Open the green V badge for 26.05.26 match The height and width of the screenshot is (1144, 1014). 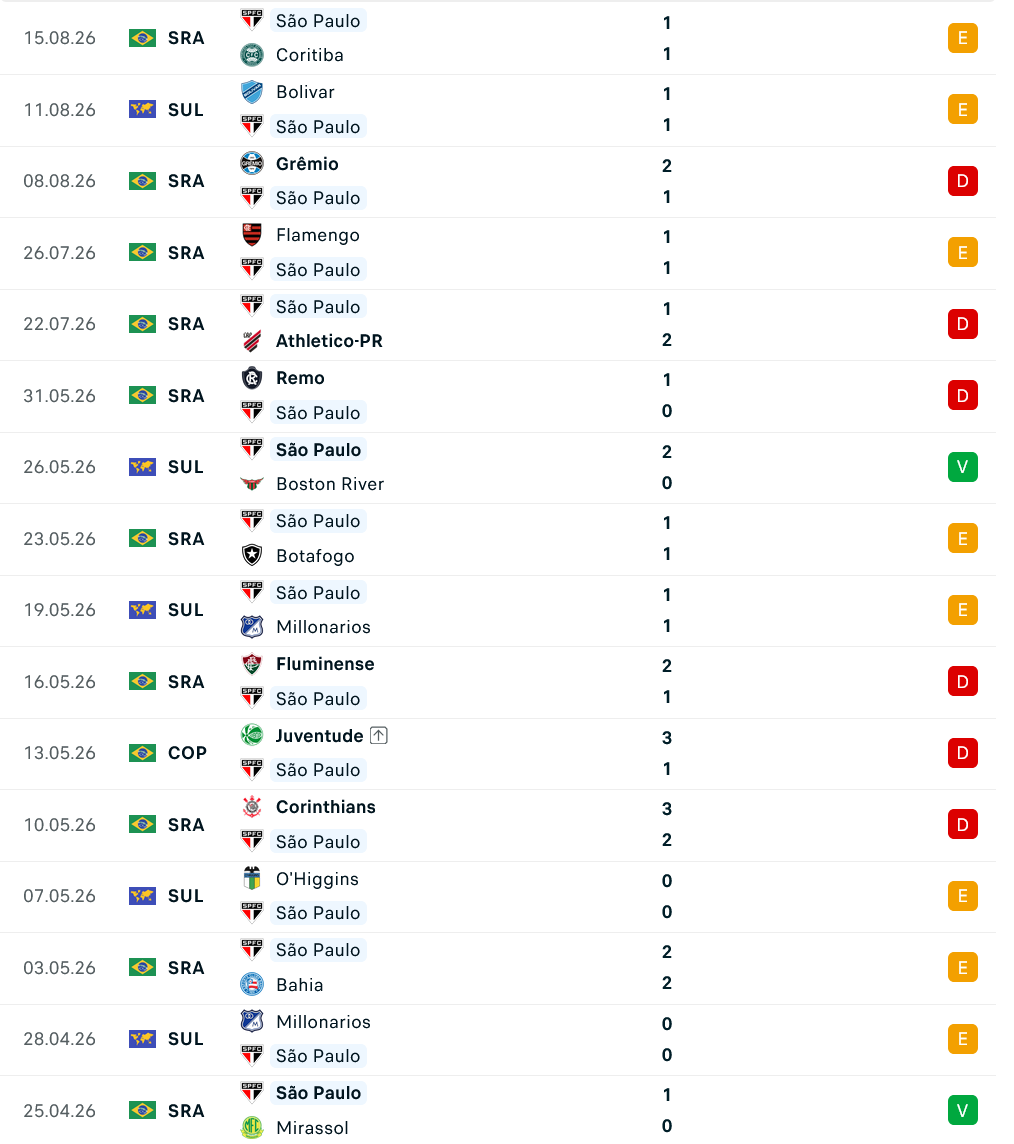(962, 467)
